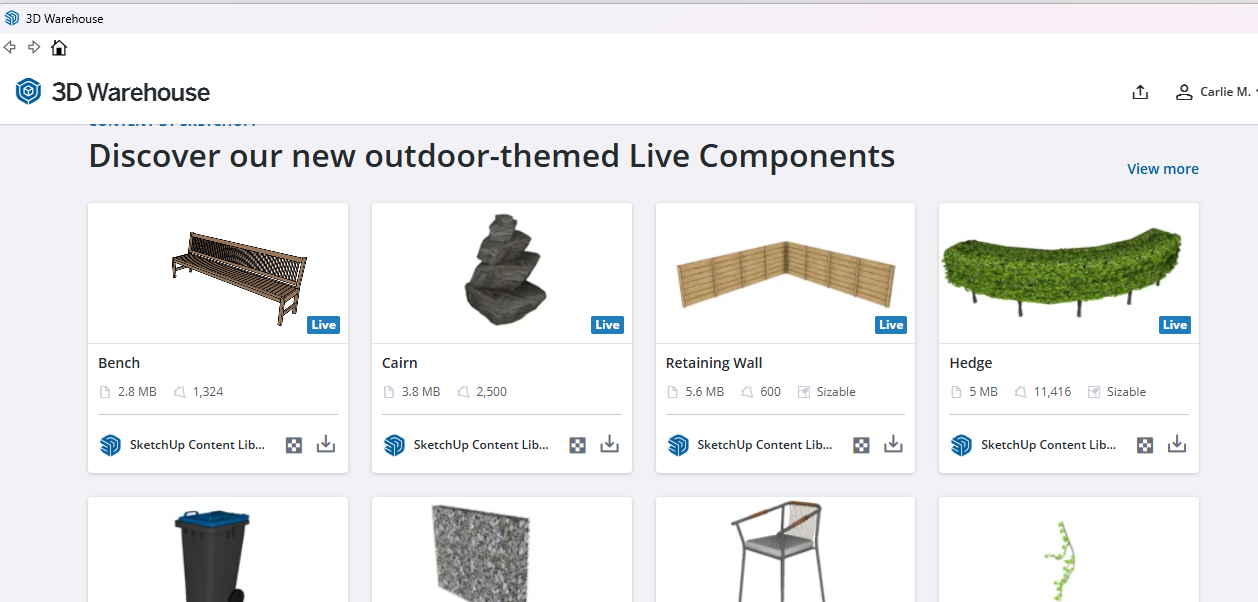The width and height of the screenshot is (1258, 602).
Task: Click the back navigation arrow
Action: 10,47
